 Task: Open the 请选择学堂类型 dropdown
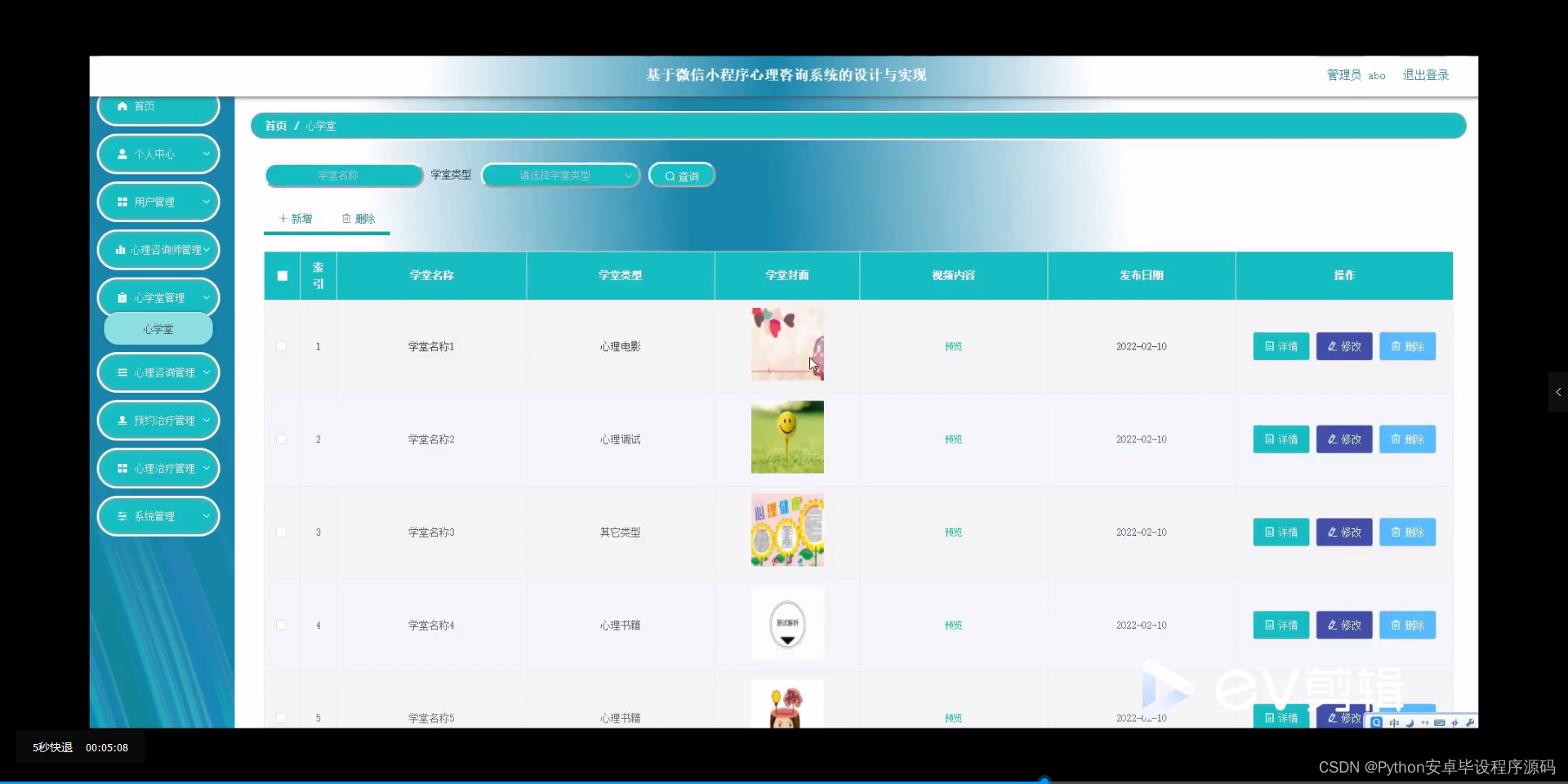(x=560, y=175)
